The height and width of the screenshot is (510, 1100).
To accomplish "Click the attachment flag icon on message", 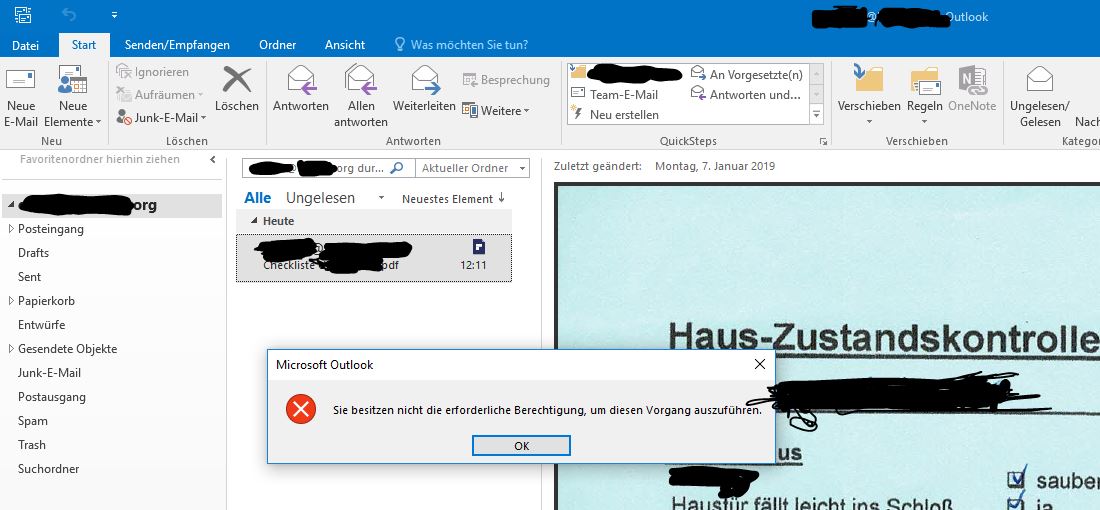I will (478, 246).
